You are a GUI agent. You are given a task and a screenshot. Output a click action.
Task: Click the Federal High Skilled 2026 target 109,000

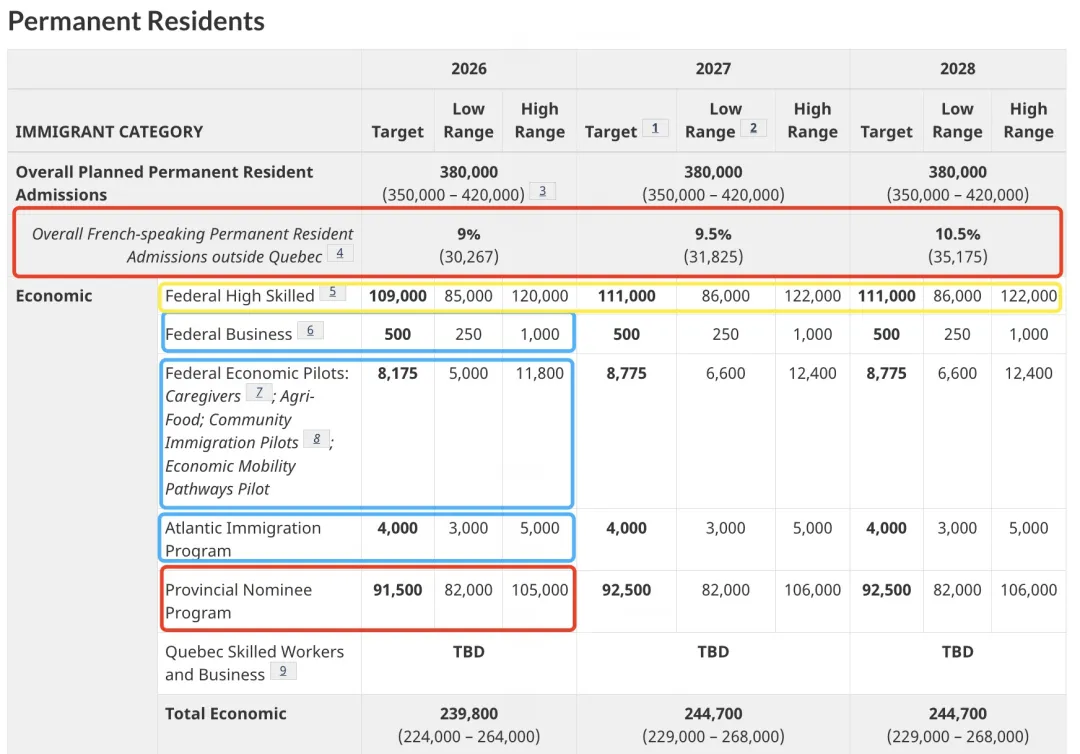(x=397, y=296)
